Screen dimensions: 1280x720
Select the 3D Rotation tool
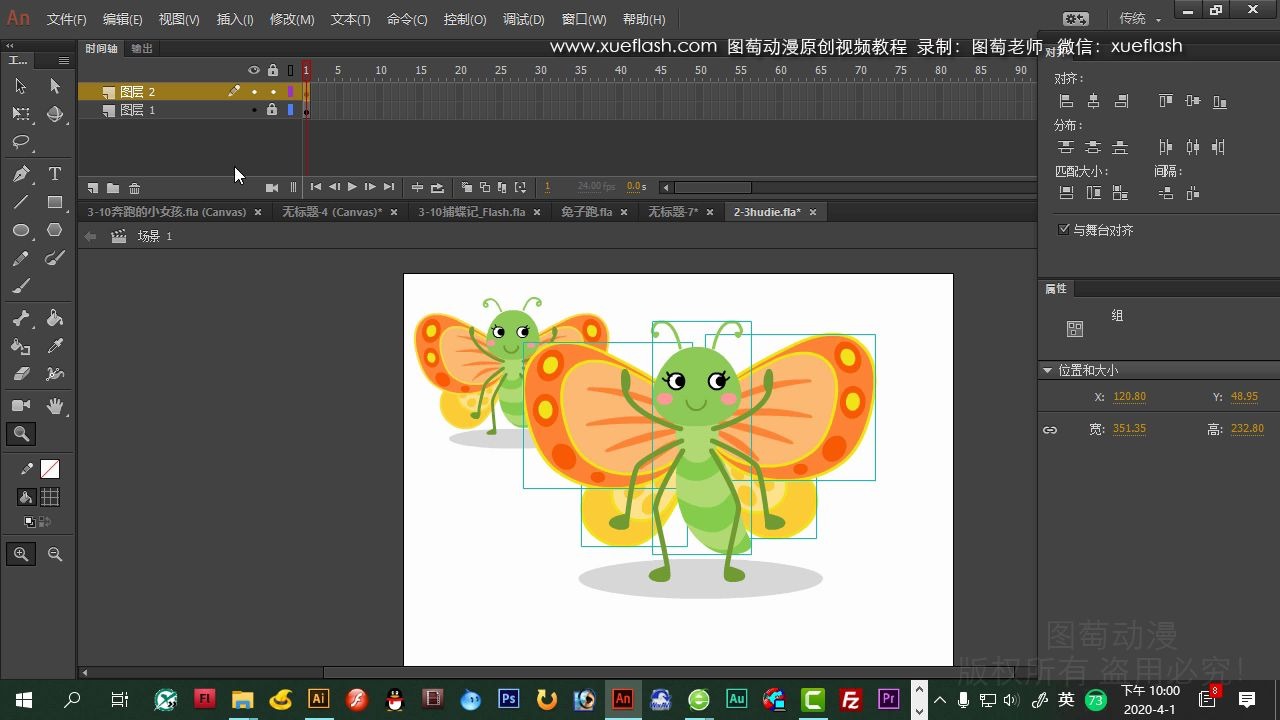pyautogui.click(x=55, y=114)
